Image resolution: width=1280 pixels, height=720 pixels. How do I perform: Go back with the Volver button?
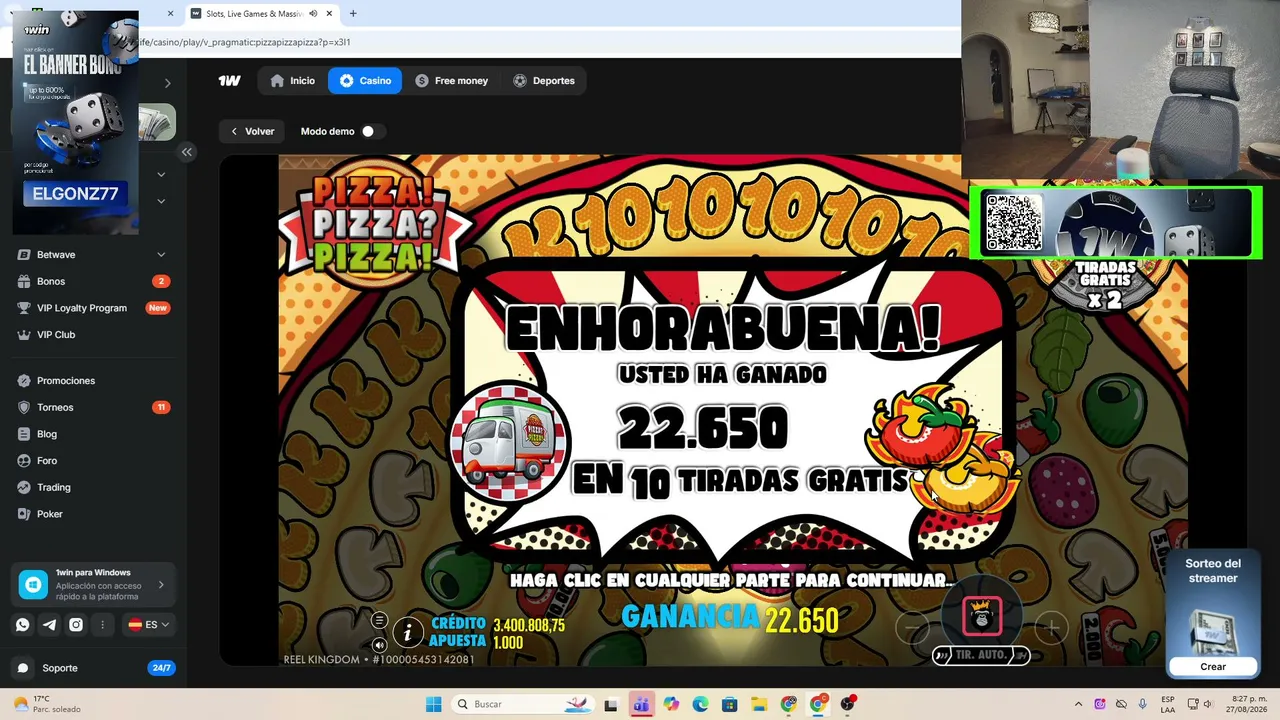251,131
